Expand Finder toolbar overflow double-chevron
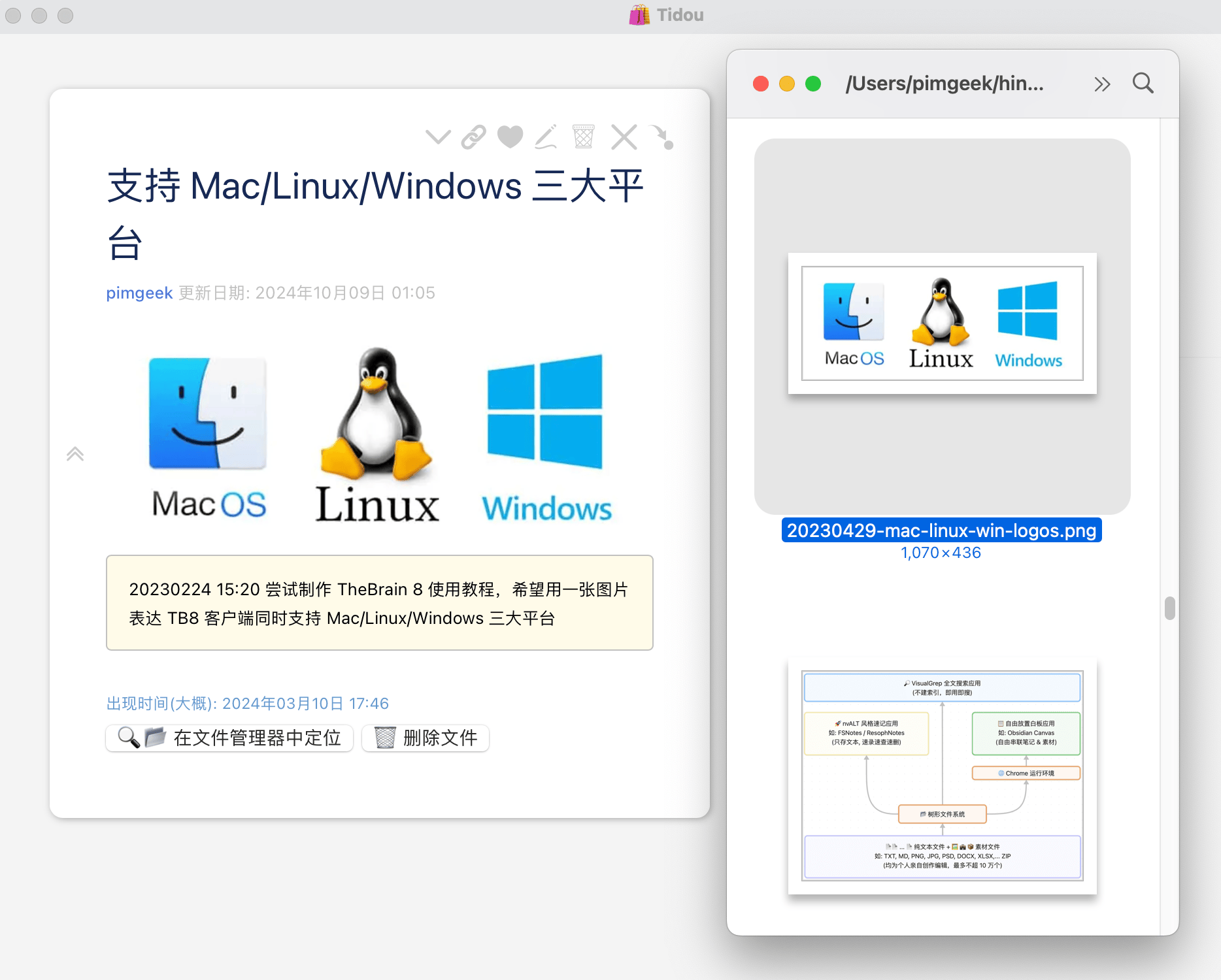Screen dimensions: 1221x980 pyautogui.click(x=1102, y=84)
